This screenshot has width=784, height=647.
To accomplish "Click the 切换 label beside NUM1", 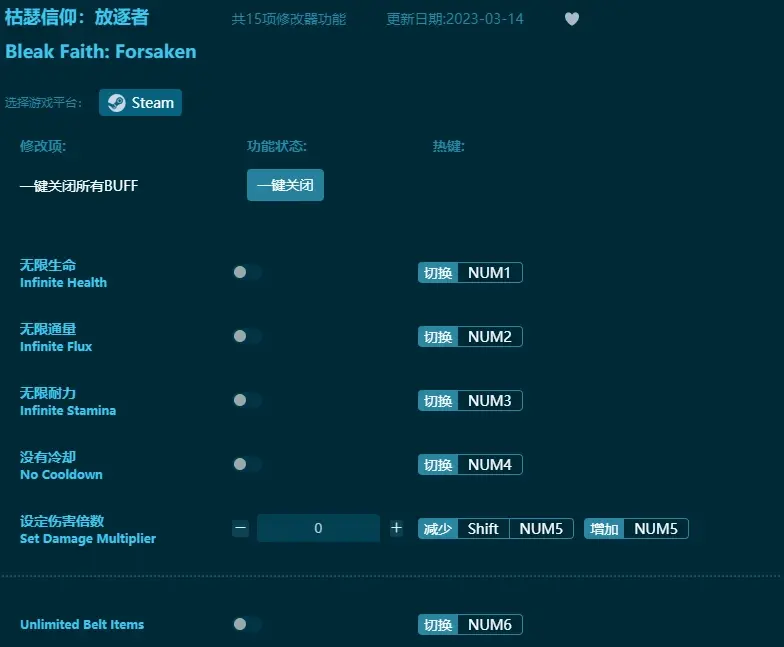I will tap(438, 272).
